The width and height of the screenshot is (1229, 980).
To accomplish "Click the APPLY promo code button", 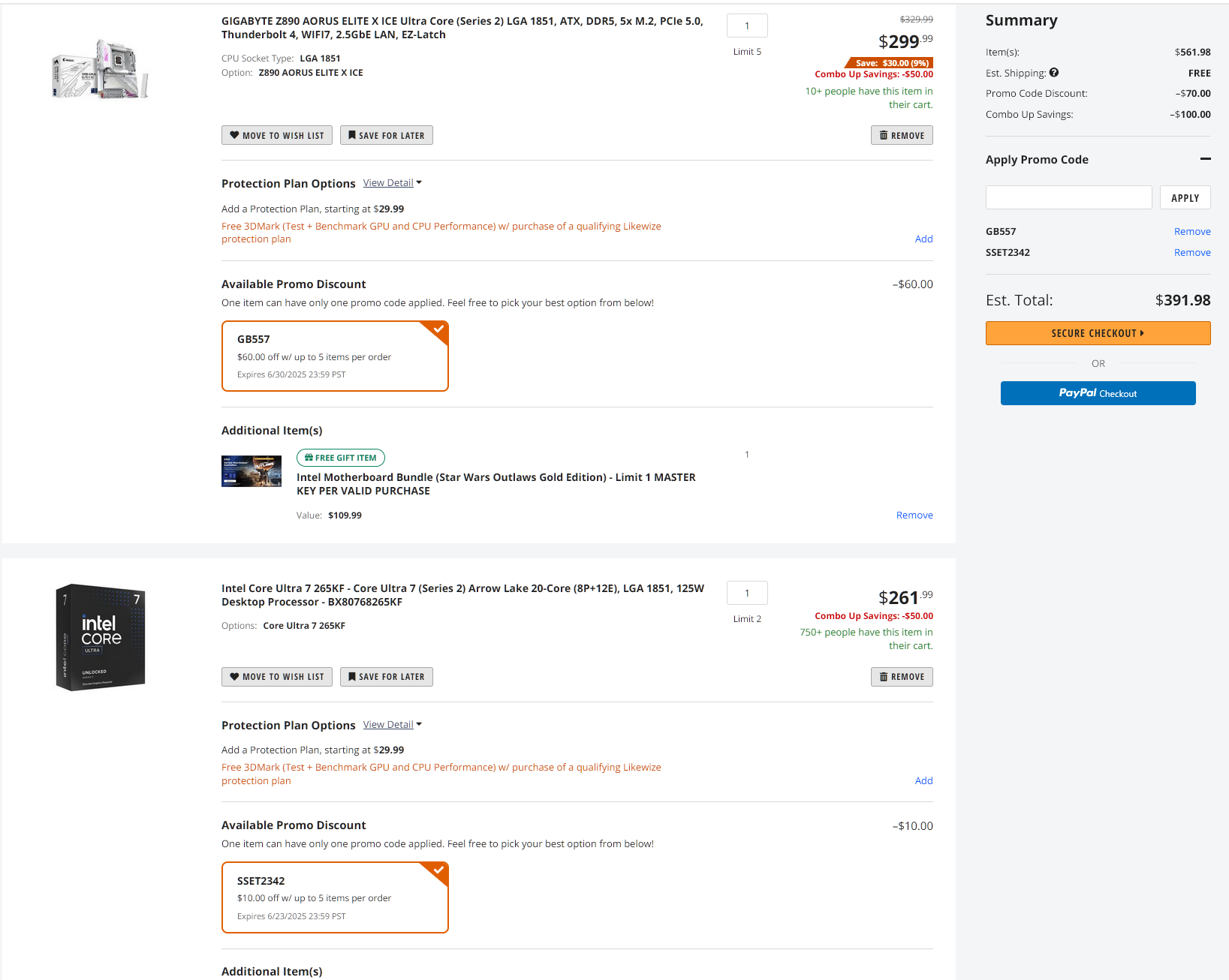I will (x=1185, y=197).
